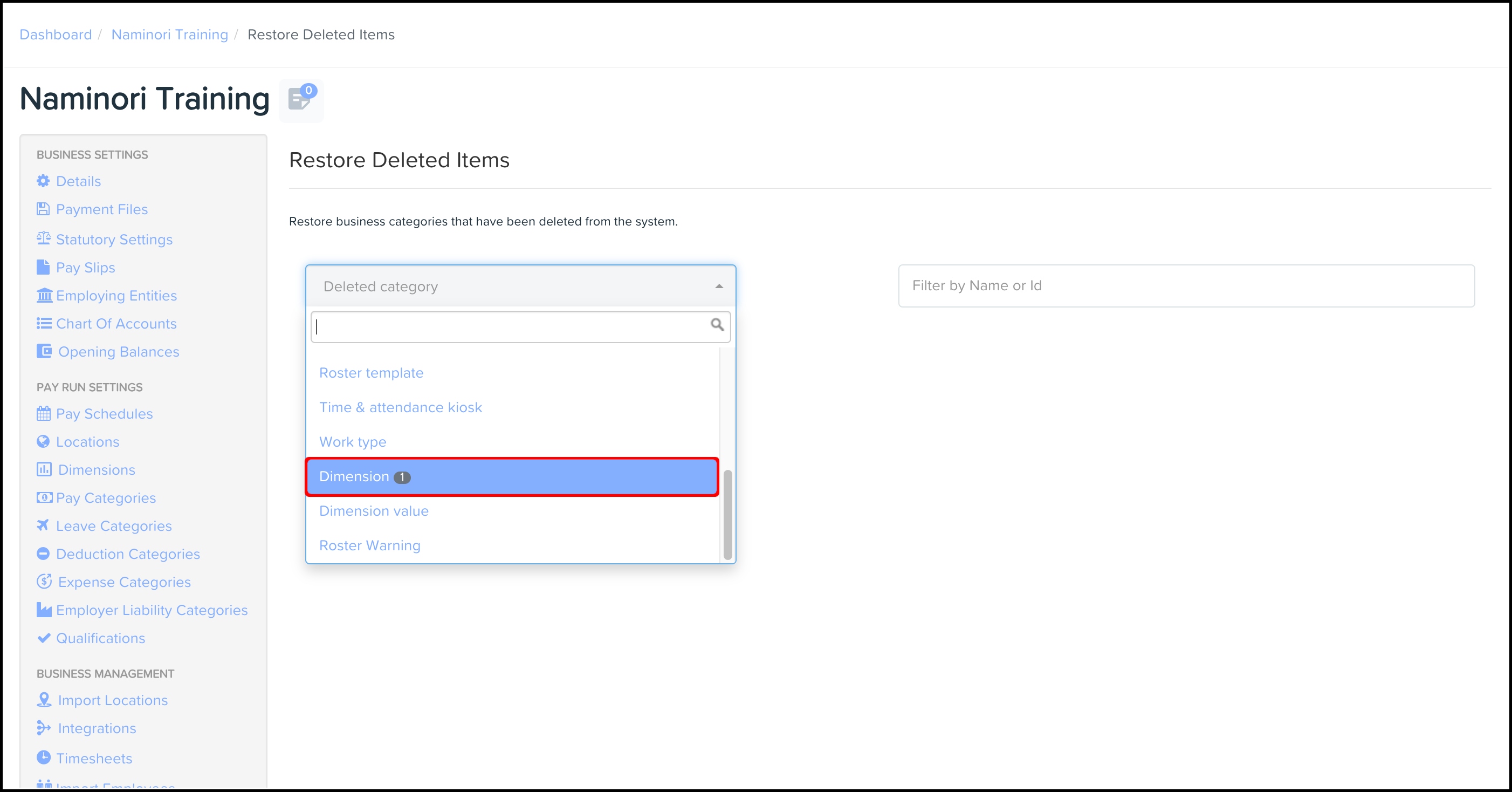Select Time & attendance kiosk option
1512x792 pixels.
coord(400,407)
